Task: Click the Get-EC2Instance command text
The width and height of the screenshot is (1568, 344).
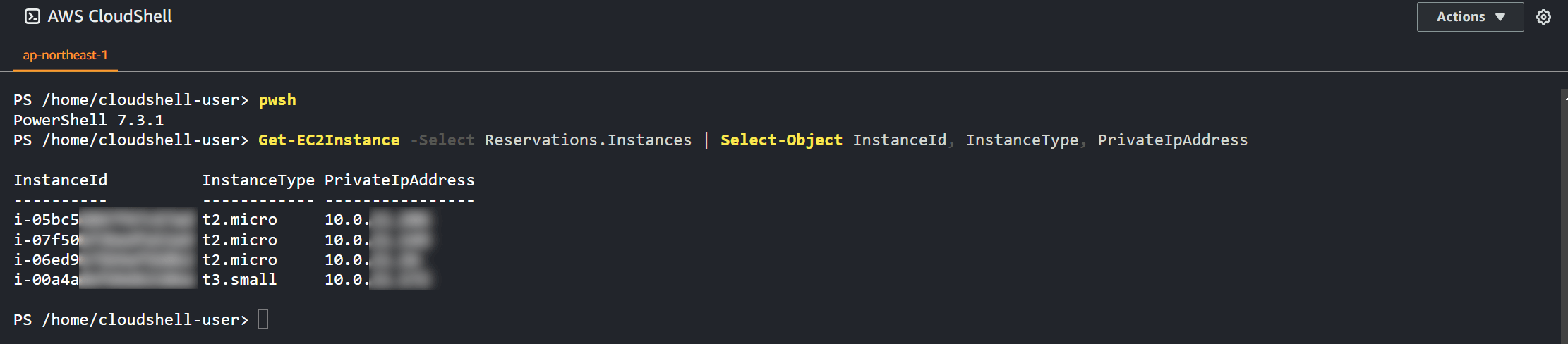Action: (x=329, y=140)
